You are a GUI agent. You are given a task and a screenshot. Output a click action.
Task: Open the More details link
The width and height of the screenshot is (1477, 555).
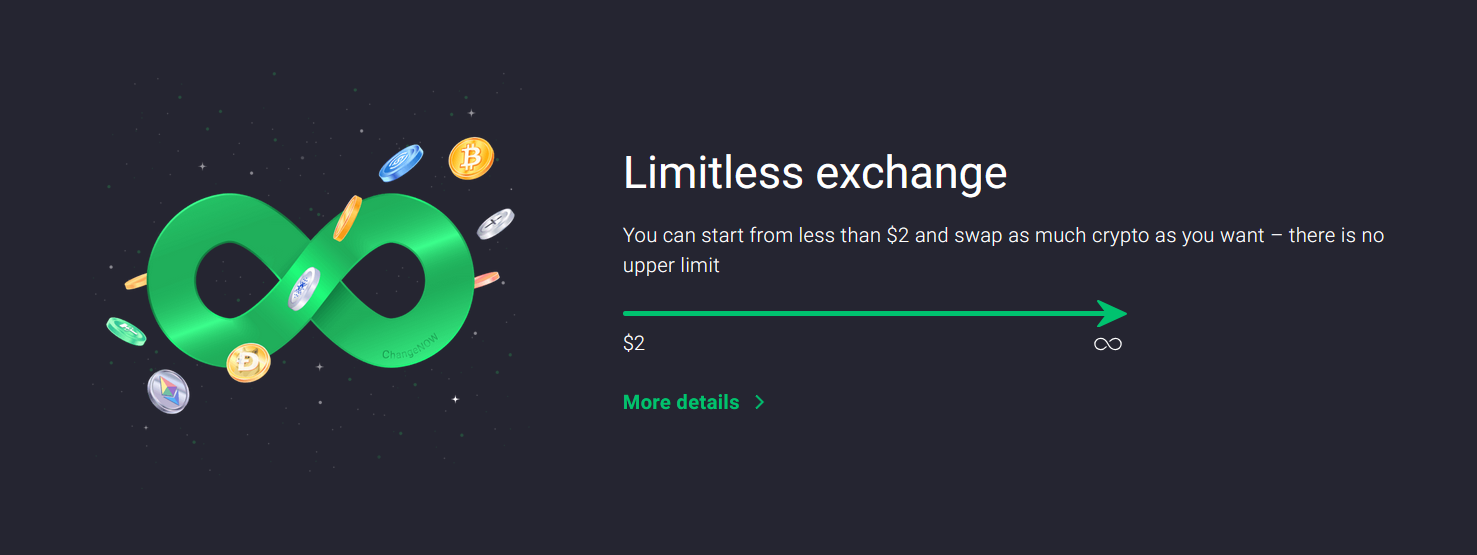coord(681,402)
